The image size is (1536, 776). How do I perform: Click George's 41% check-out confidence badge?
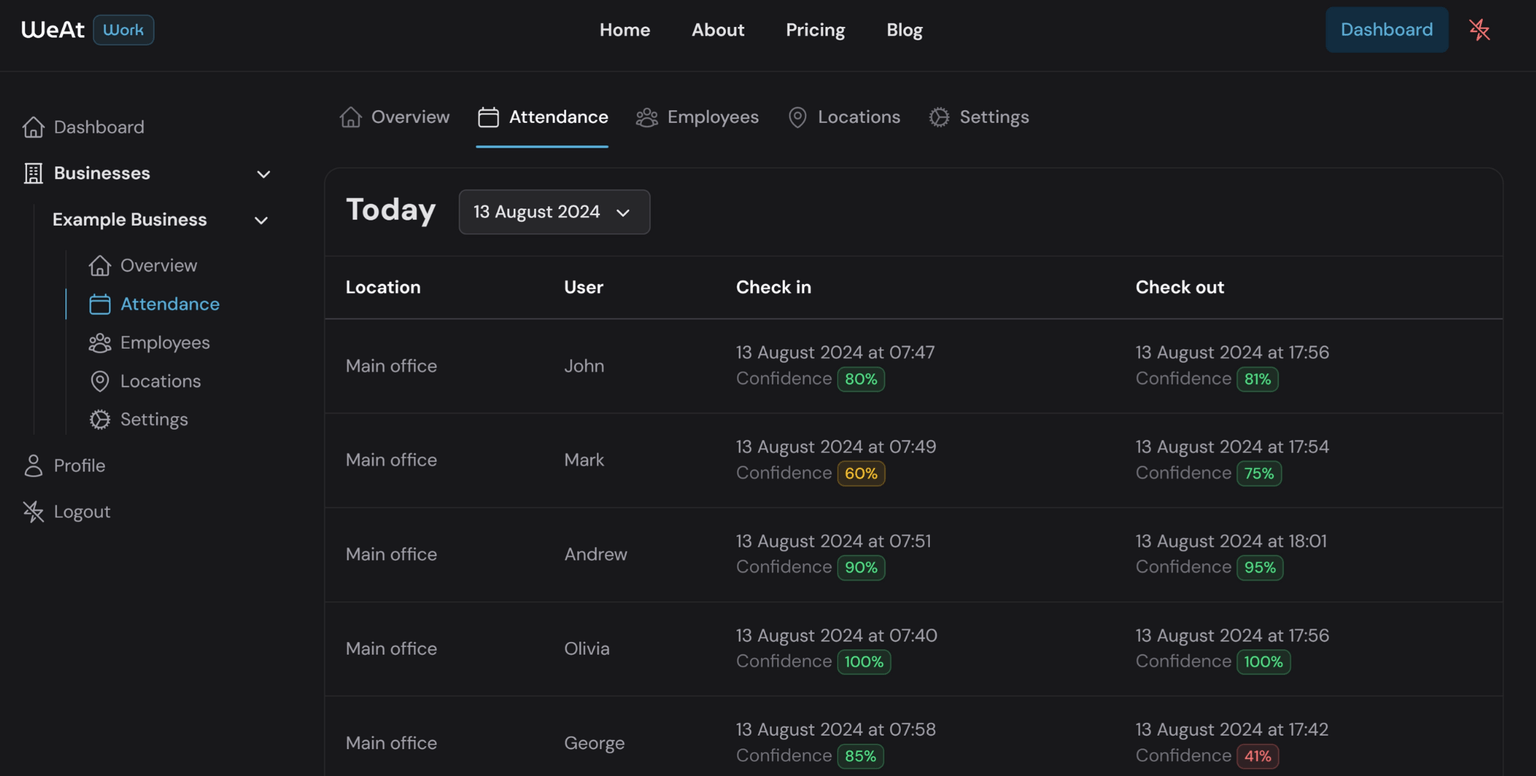tap(1257, 756)
